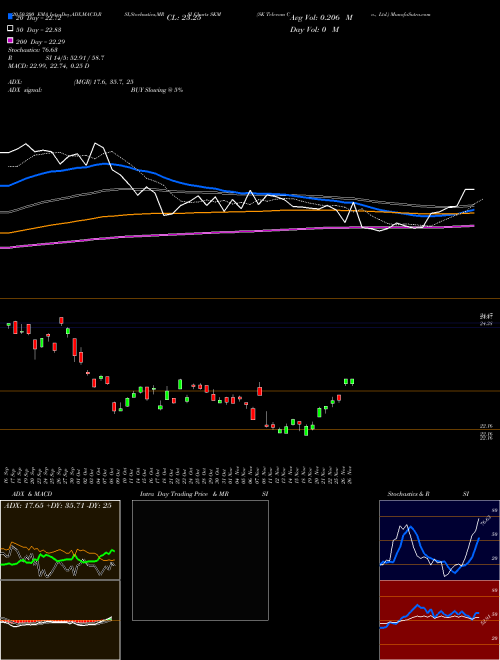Click the 'Intra Day Trading Price & MR' title
This screenshot has height=660, width=500.
[x=184, y=494]
